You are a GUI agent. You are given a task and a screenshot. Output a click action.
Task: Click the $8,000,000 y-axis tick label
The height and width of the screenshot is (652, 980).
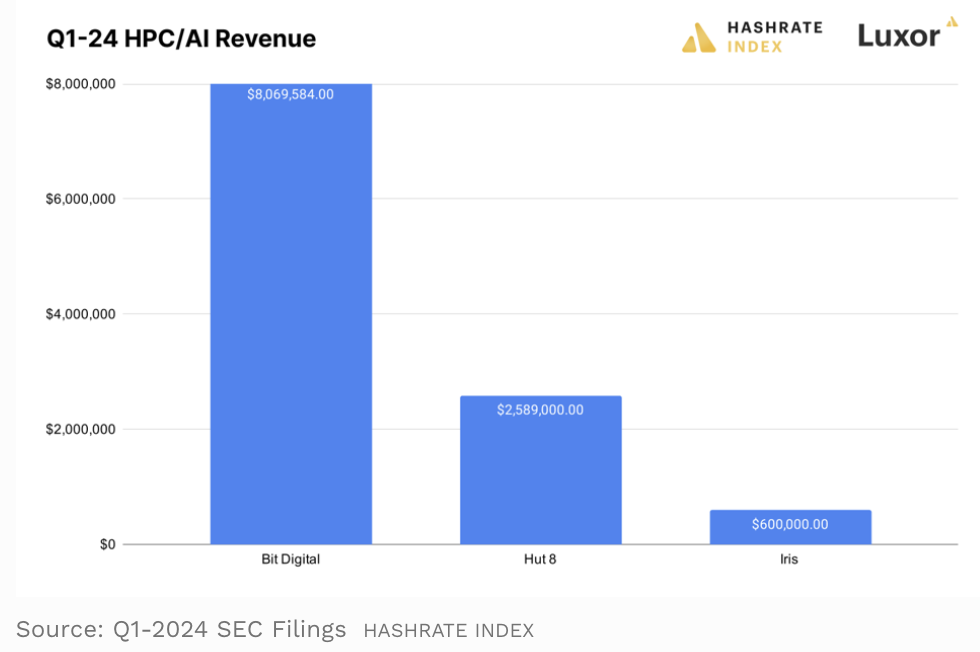pos(81,84)
